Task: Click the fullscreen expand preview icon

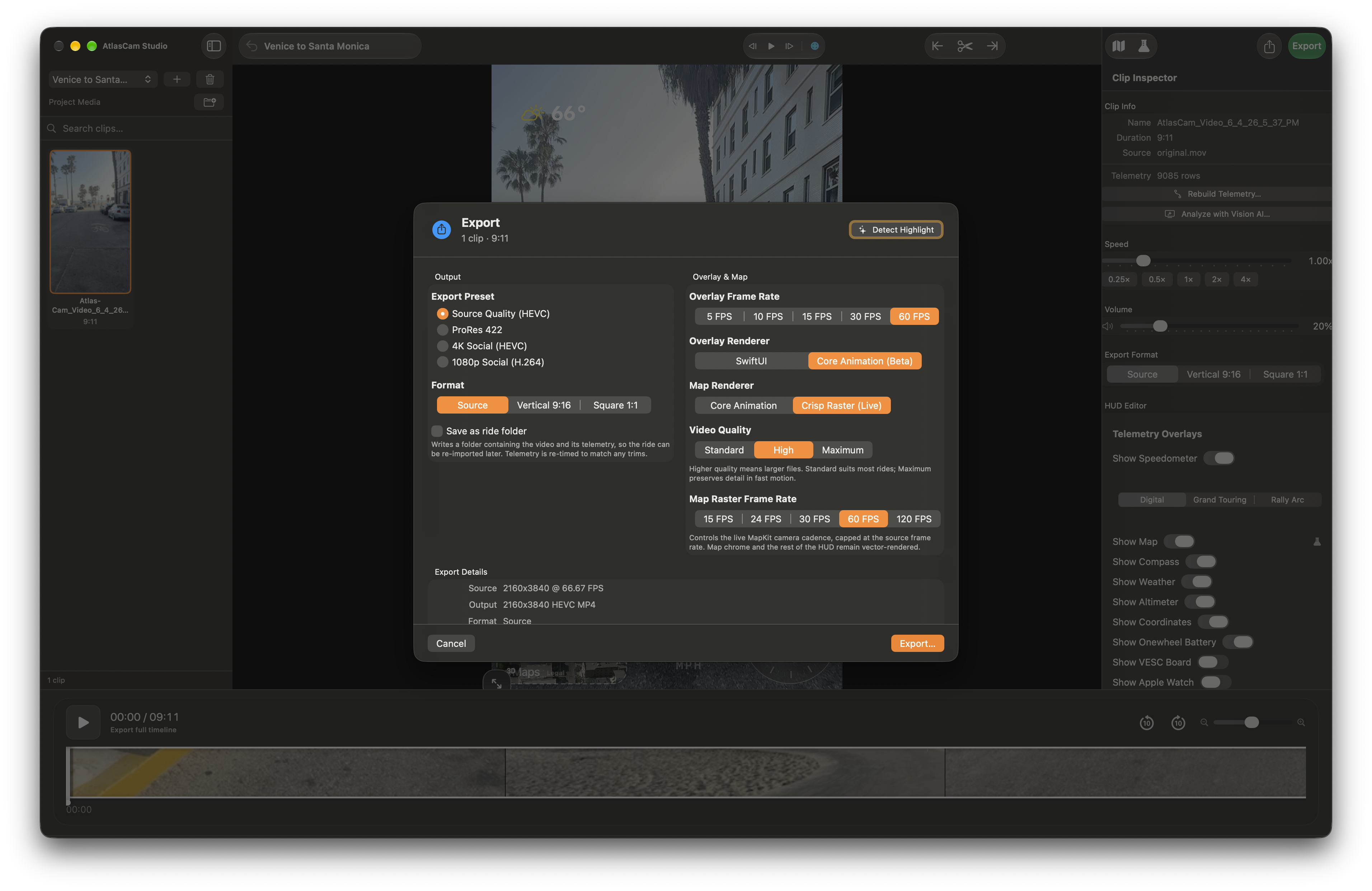Action: click(496, 684)
